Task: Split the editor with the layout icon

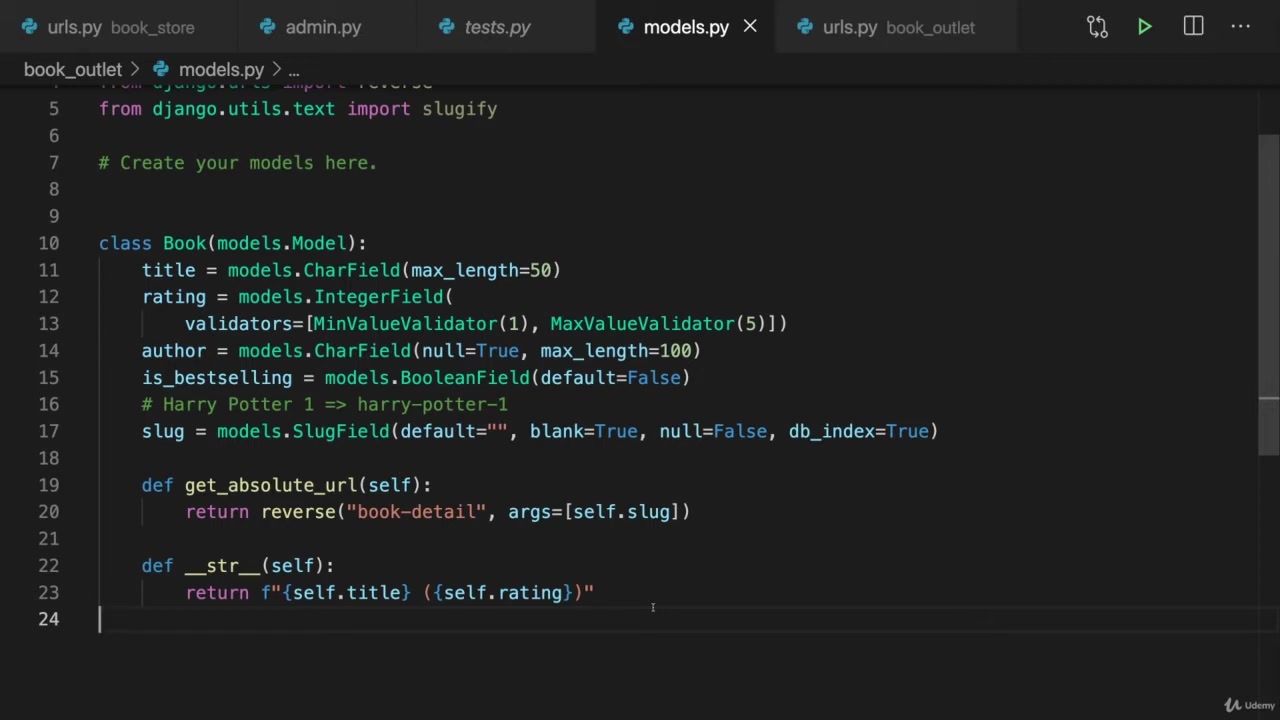Action: pos(1193,27)
